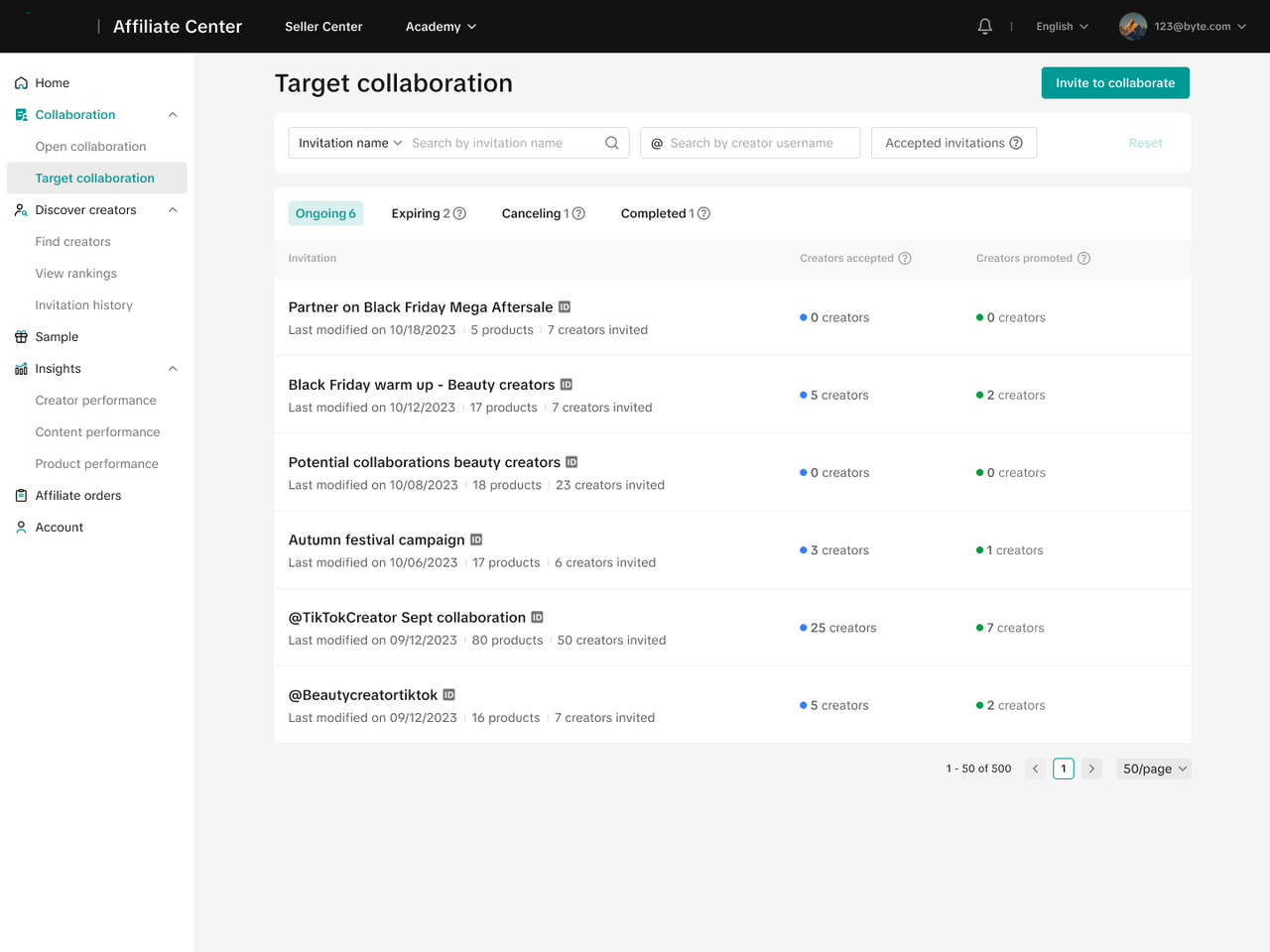Collapse the Insights sidebar section

click(173, 369)
